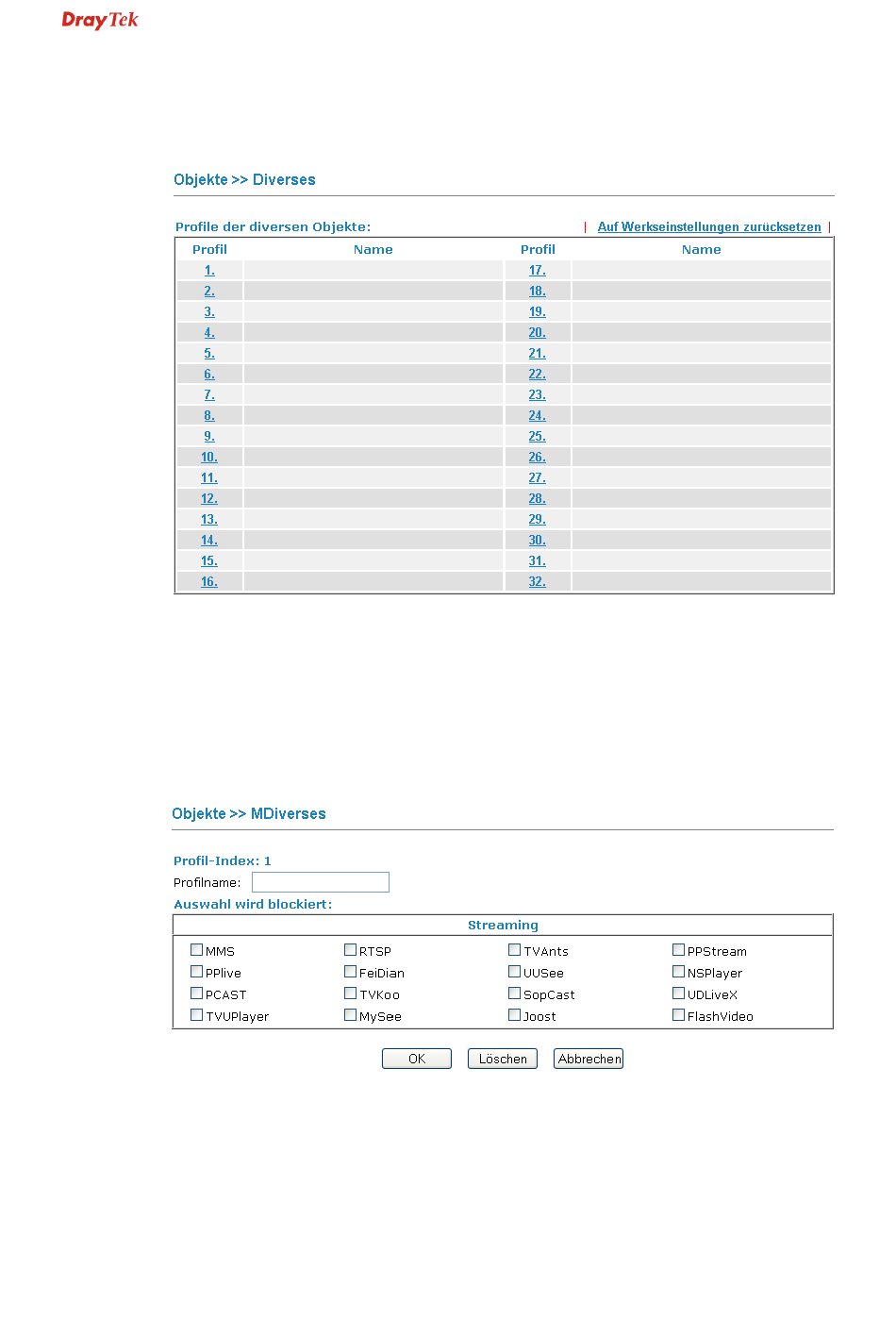Click Profile der diversen Objekte label
This screenshot has height=1319, width=896.
click(x=274, y=227)
